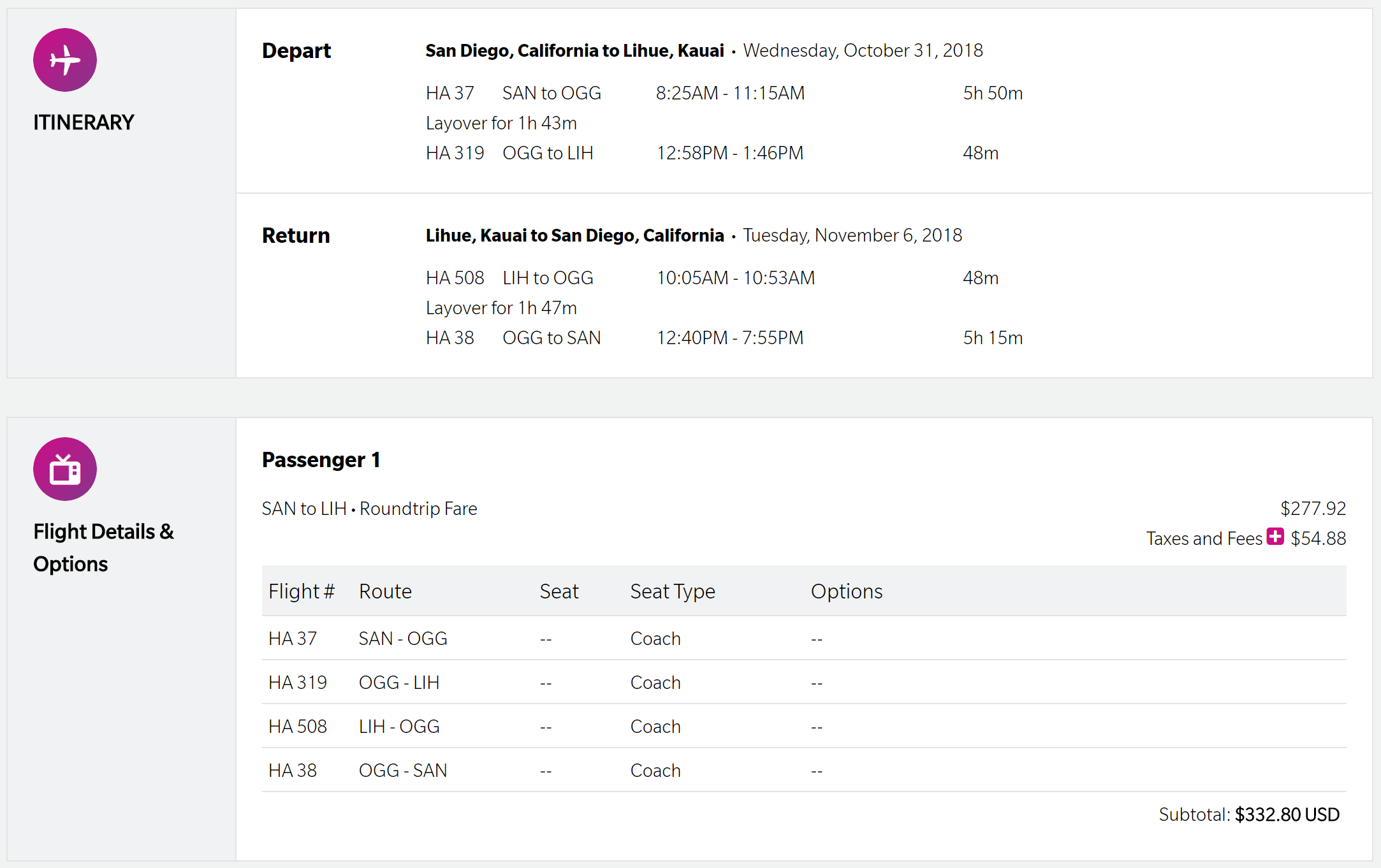This screenshot has height=868, width=1381.
Task: Click the Flight Details & Options TV icon
Action: tap(65, 469)
